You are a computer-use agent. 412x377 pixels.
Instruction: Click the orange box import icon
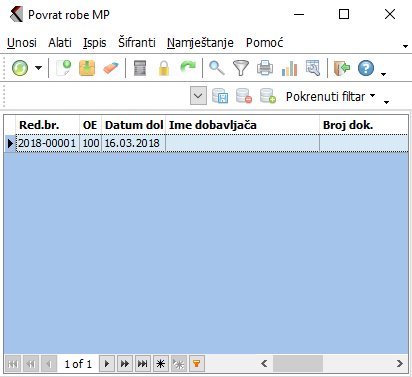tap(87, 68)
